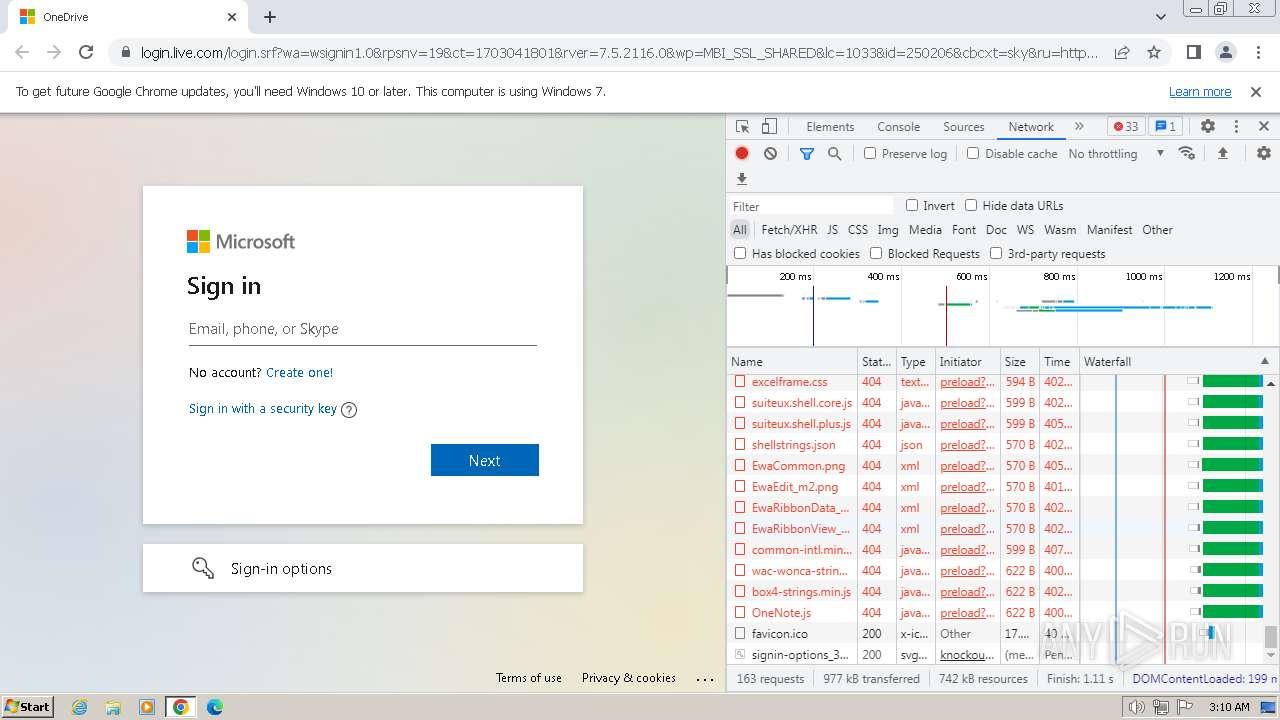Open DevTools customize three-dot menu
This screenshot has width=1280, height=720.
pyautogui.click(x=1236, y=127)
